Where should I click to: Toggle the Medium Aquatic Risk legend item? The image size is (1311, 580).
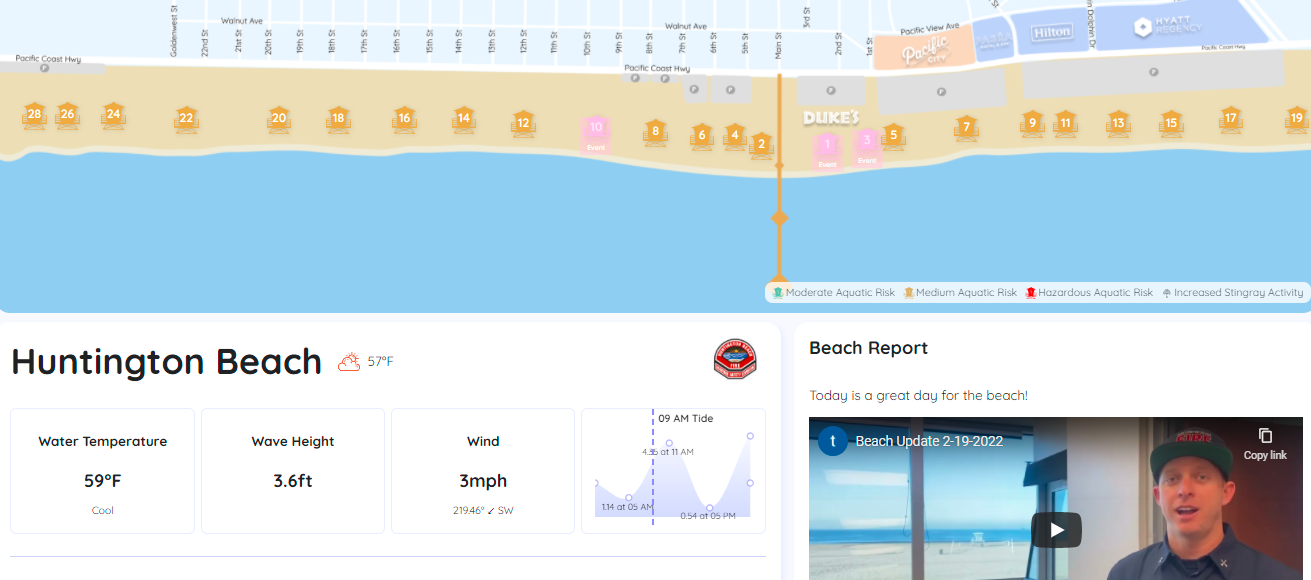(959, 292)
